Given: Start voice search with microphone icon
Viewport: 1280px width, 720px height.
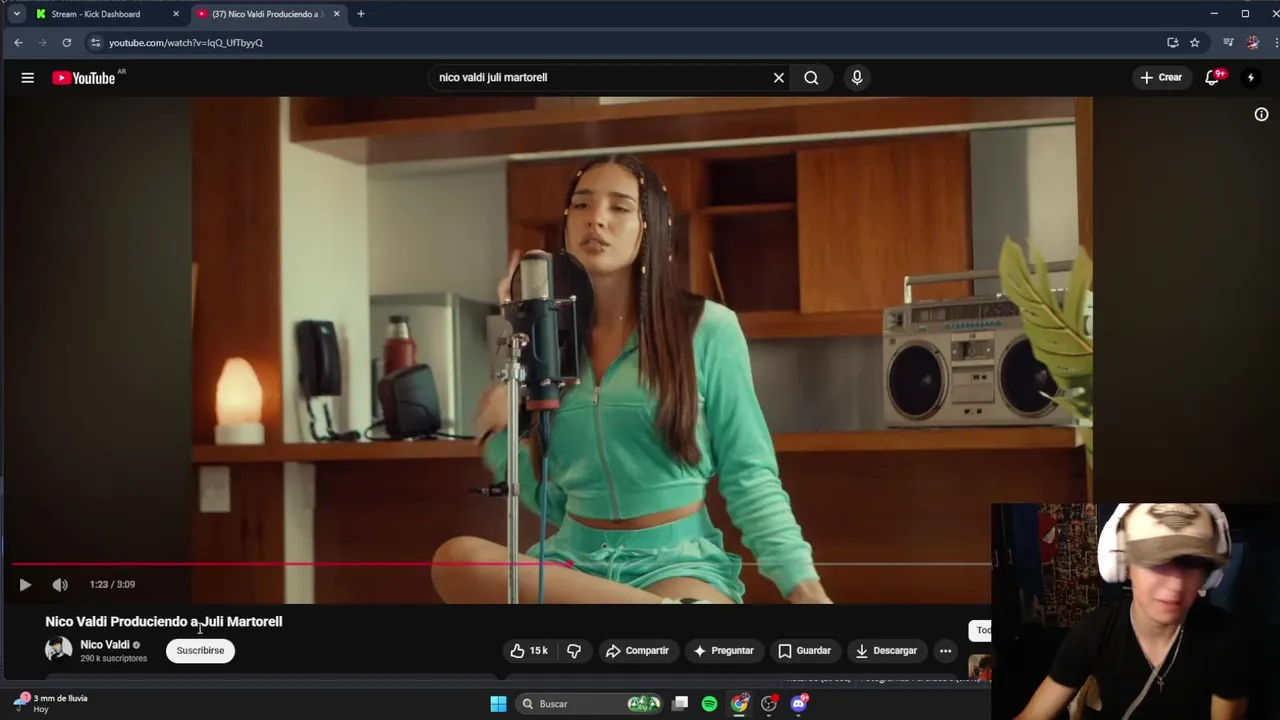Looking at the screenshot, I should 856,77.
